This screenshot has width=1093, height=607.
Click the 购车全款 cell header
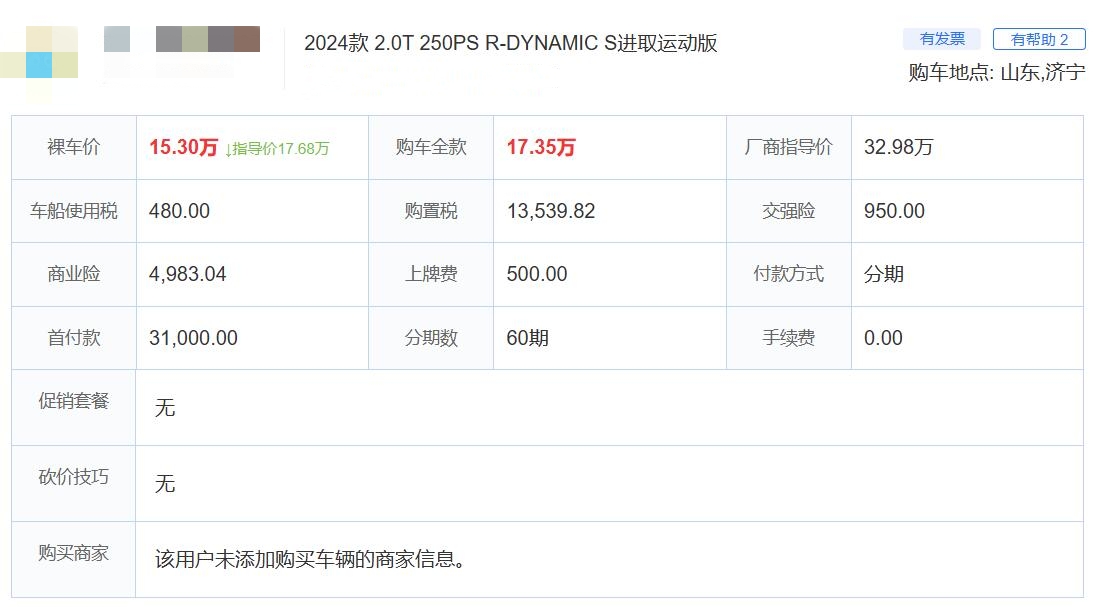click(x=430, y=147)
